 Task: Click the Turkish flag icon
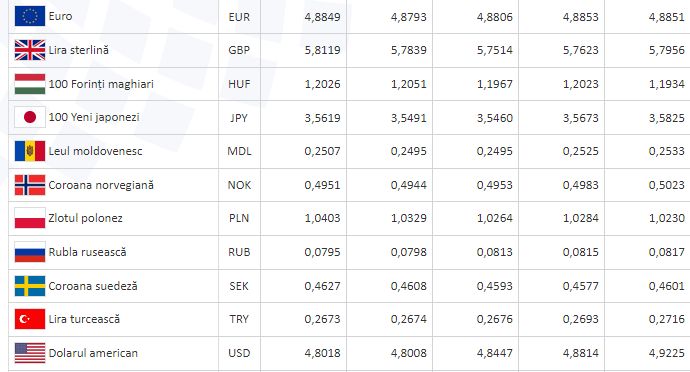[x=29, y=319]
